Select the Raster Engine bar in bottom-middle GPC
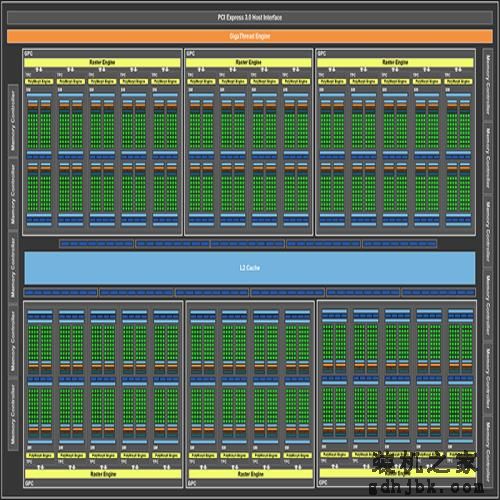Viewport: 500px width, 500px height. 250,474
